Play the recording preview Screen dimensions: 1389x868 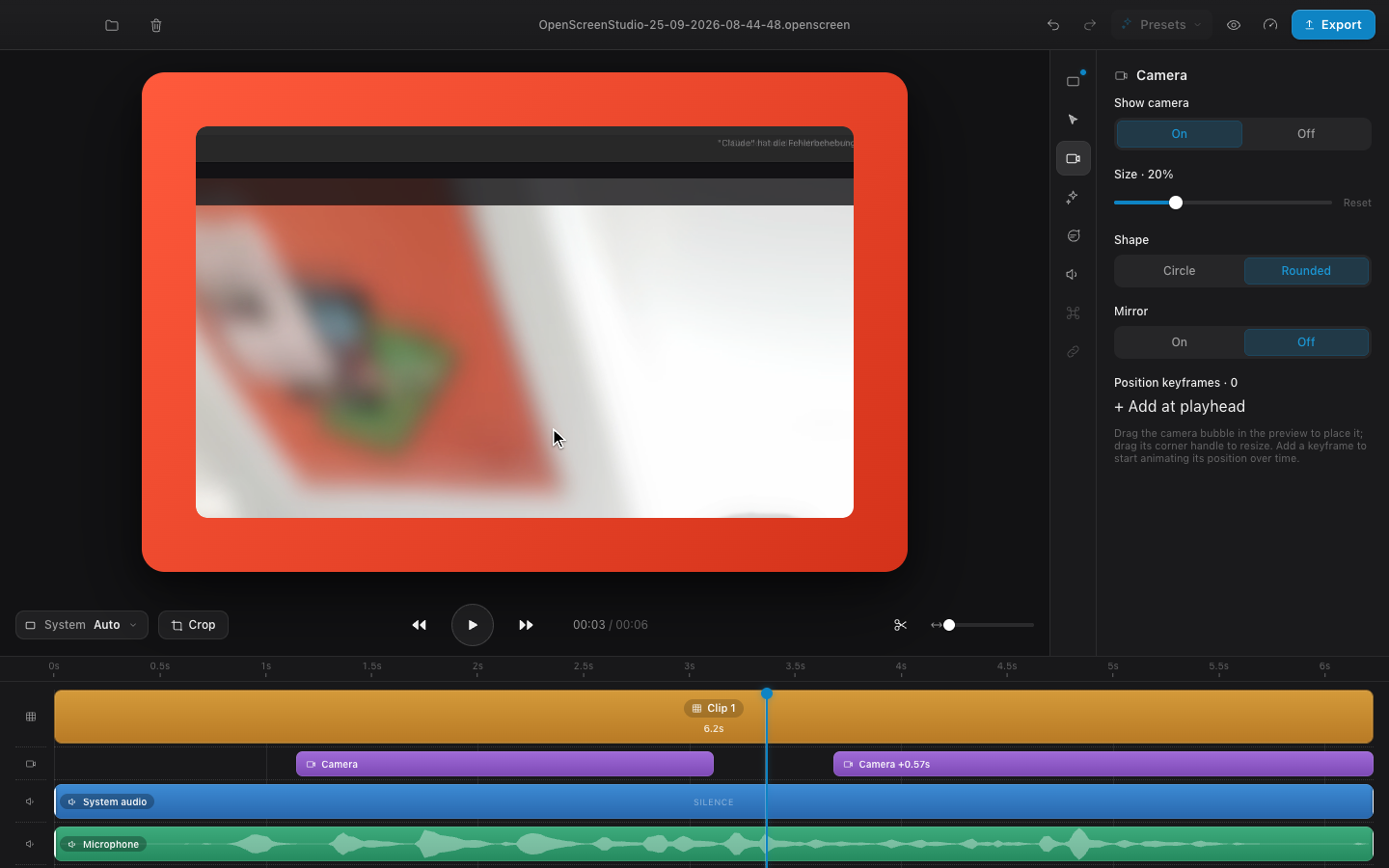[x=473, y=625]
